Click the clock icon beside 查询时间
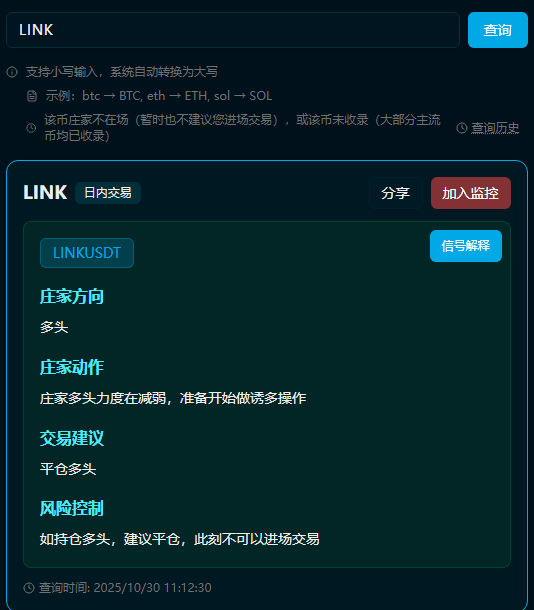The image size is (534, 610). [29, 587]
